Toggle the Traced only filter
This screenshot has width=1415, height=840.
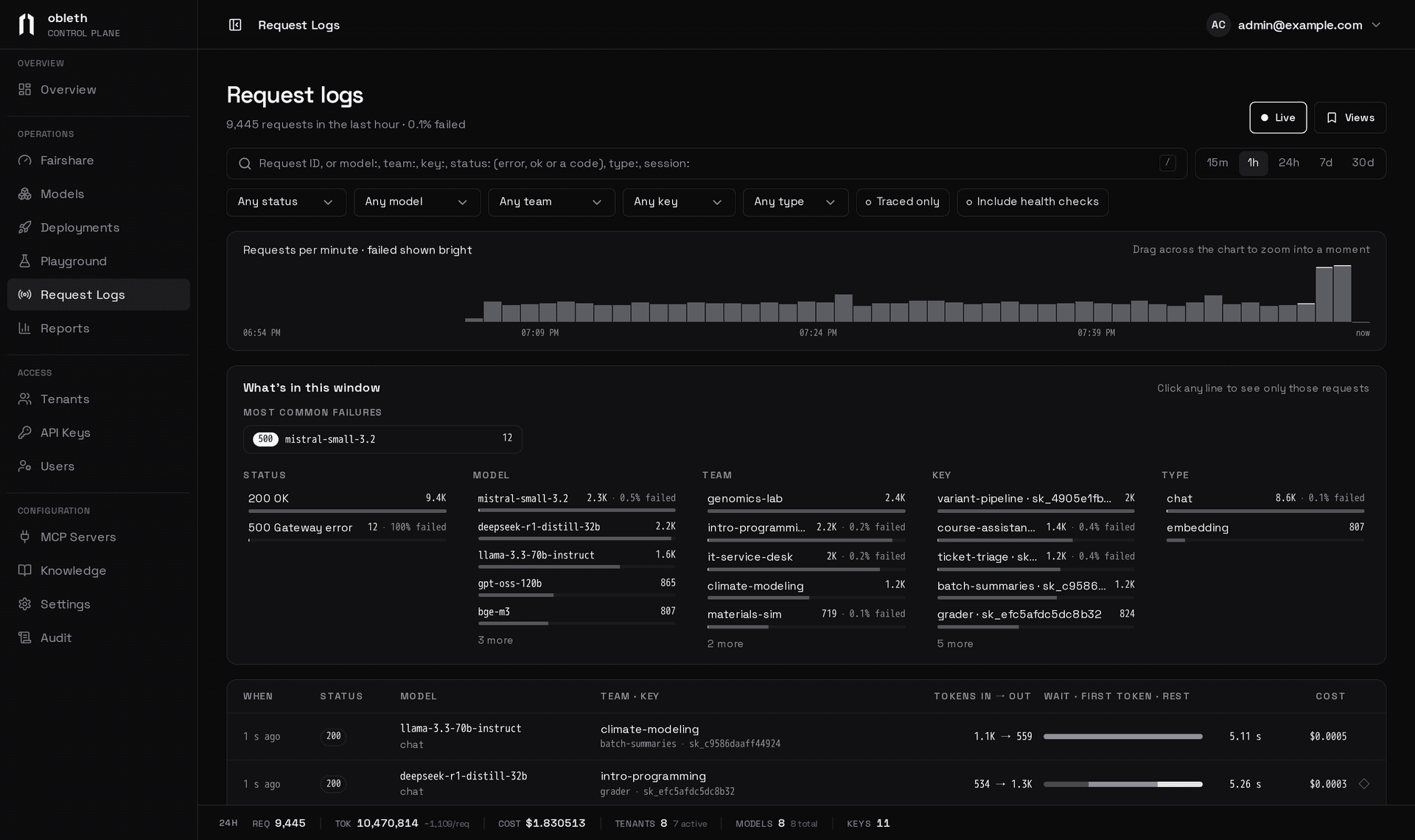[902, 202]
